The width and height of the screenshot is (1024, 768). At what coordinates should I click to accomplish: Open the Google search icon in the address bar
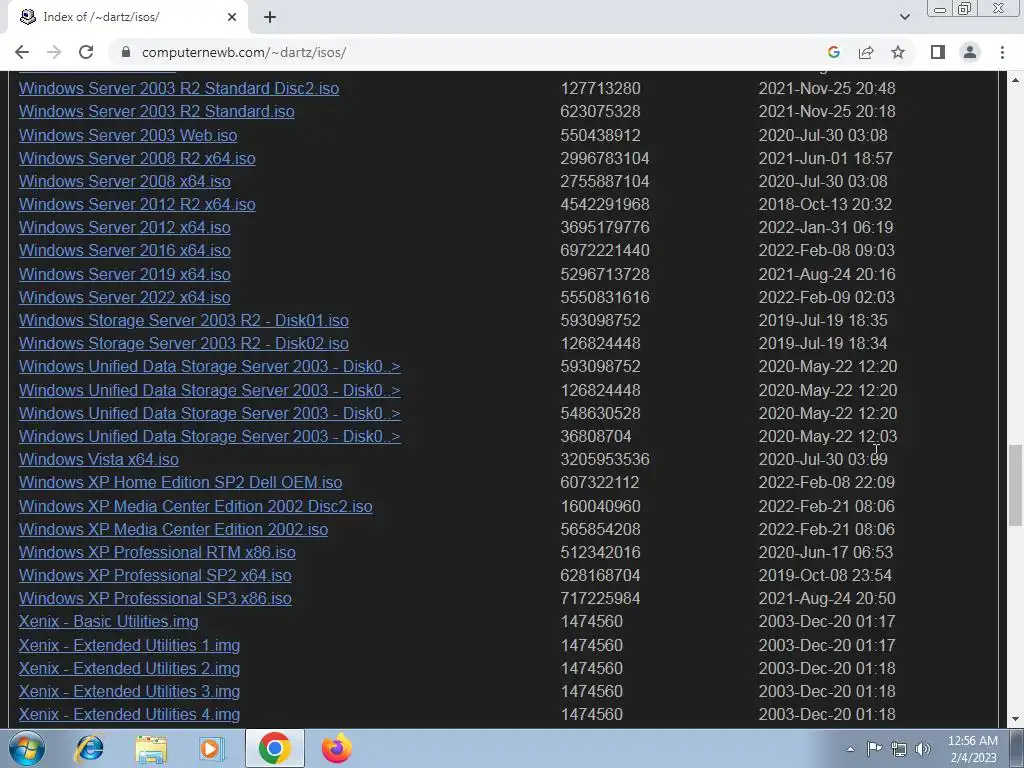tap(833, 52)
